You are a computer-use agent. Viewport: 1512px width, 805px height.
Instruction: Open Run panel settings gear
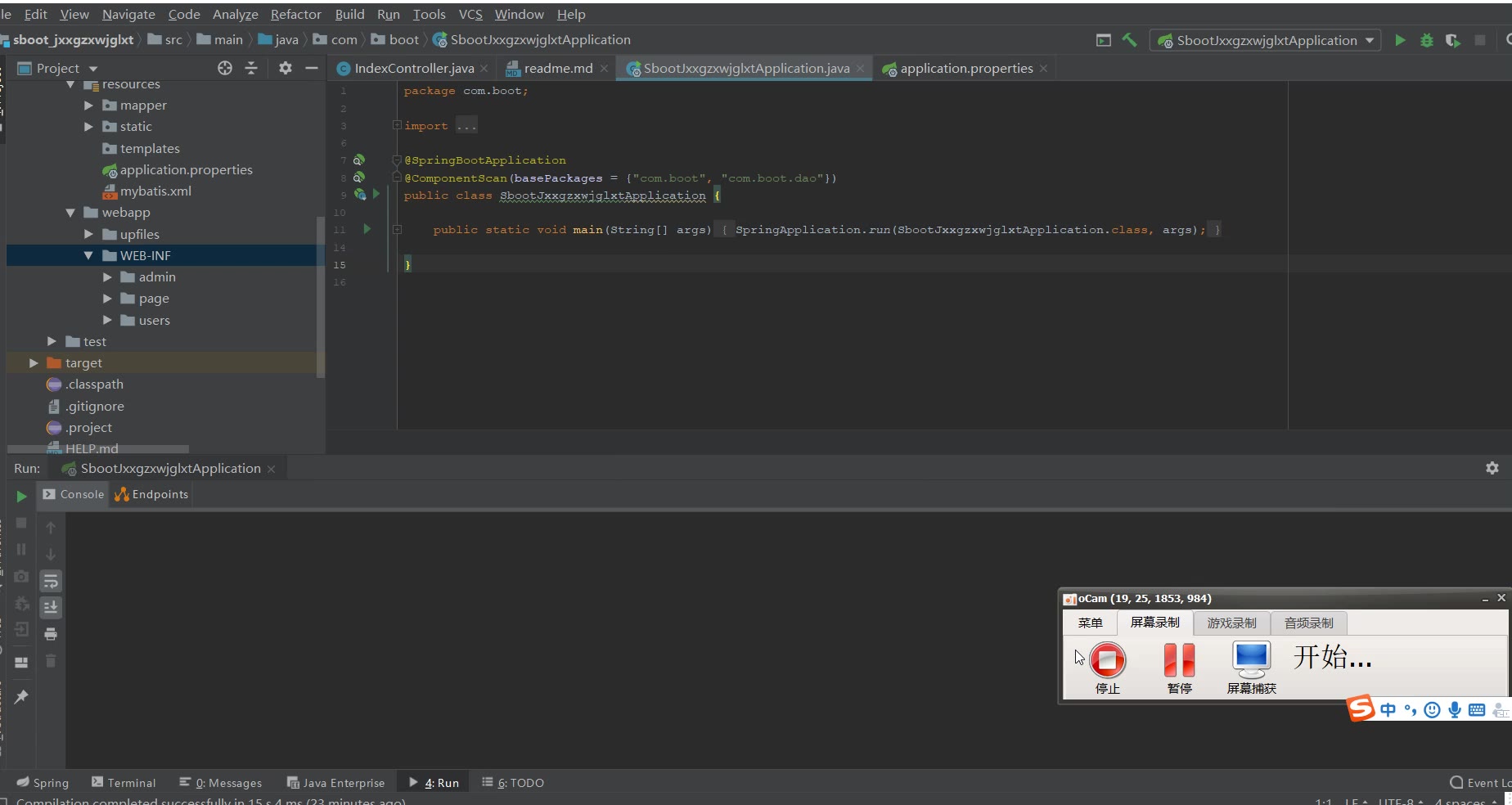point(1492,468)
